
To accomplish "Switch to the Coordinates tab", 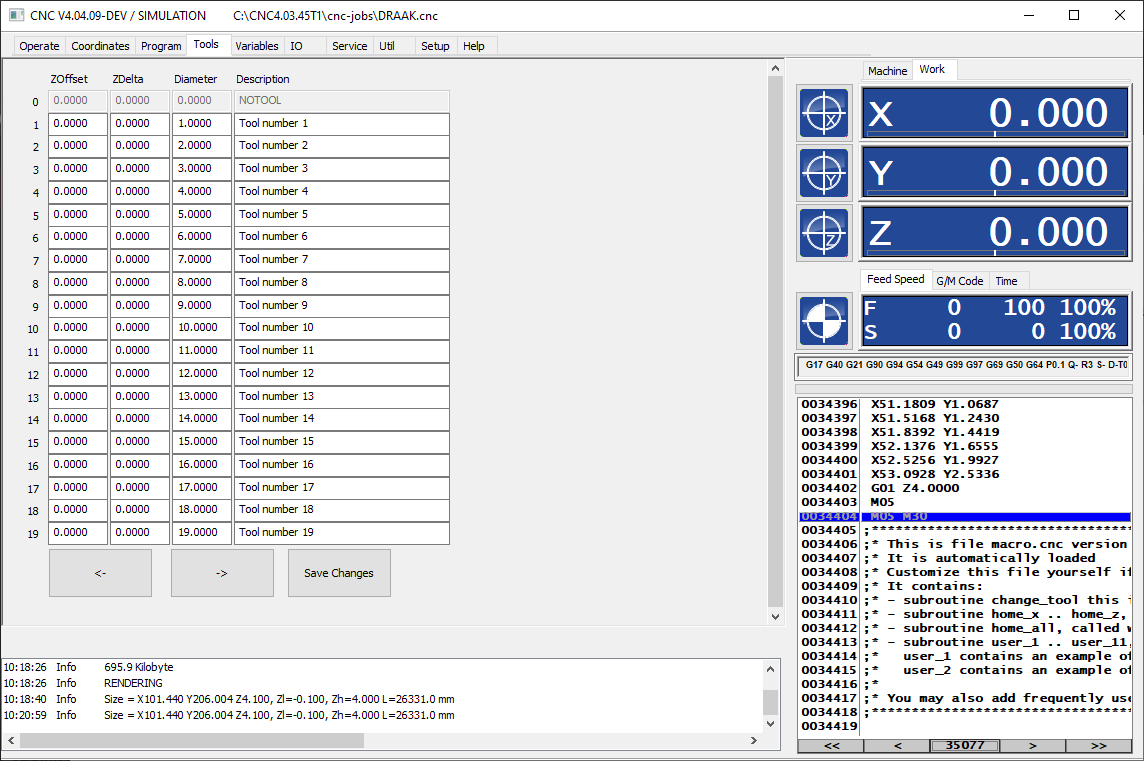I will coord(100,46).
